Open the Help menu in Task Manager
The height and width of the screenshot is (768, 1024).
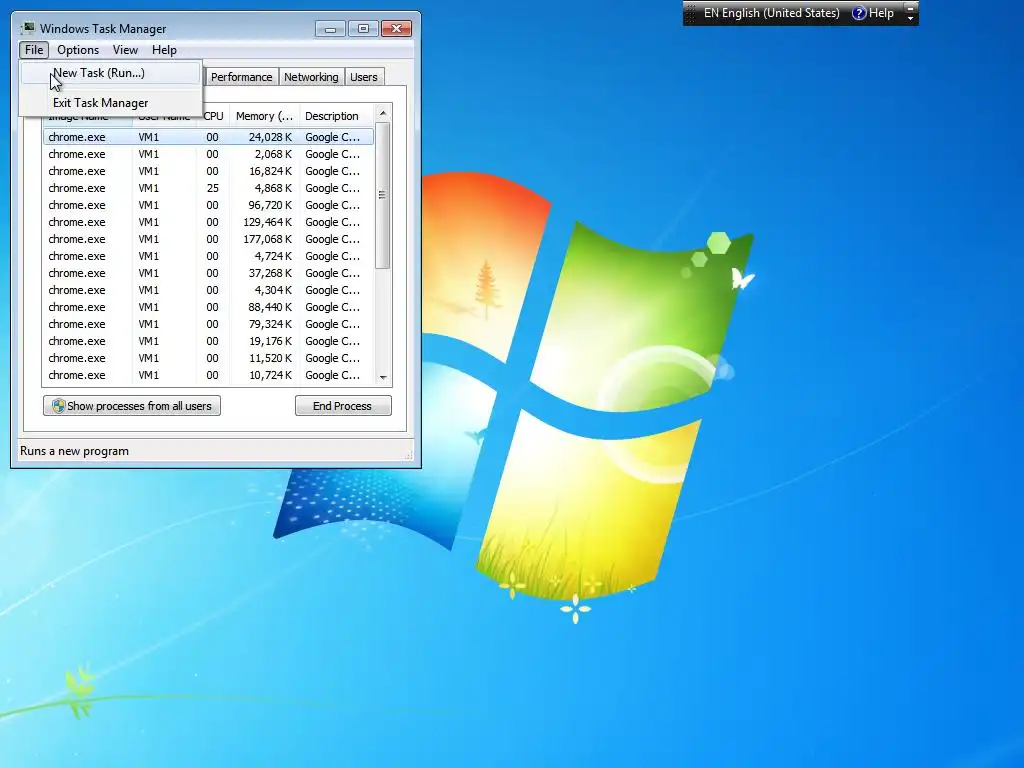164,50
